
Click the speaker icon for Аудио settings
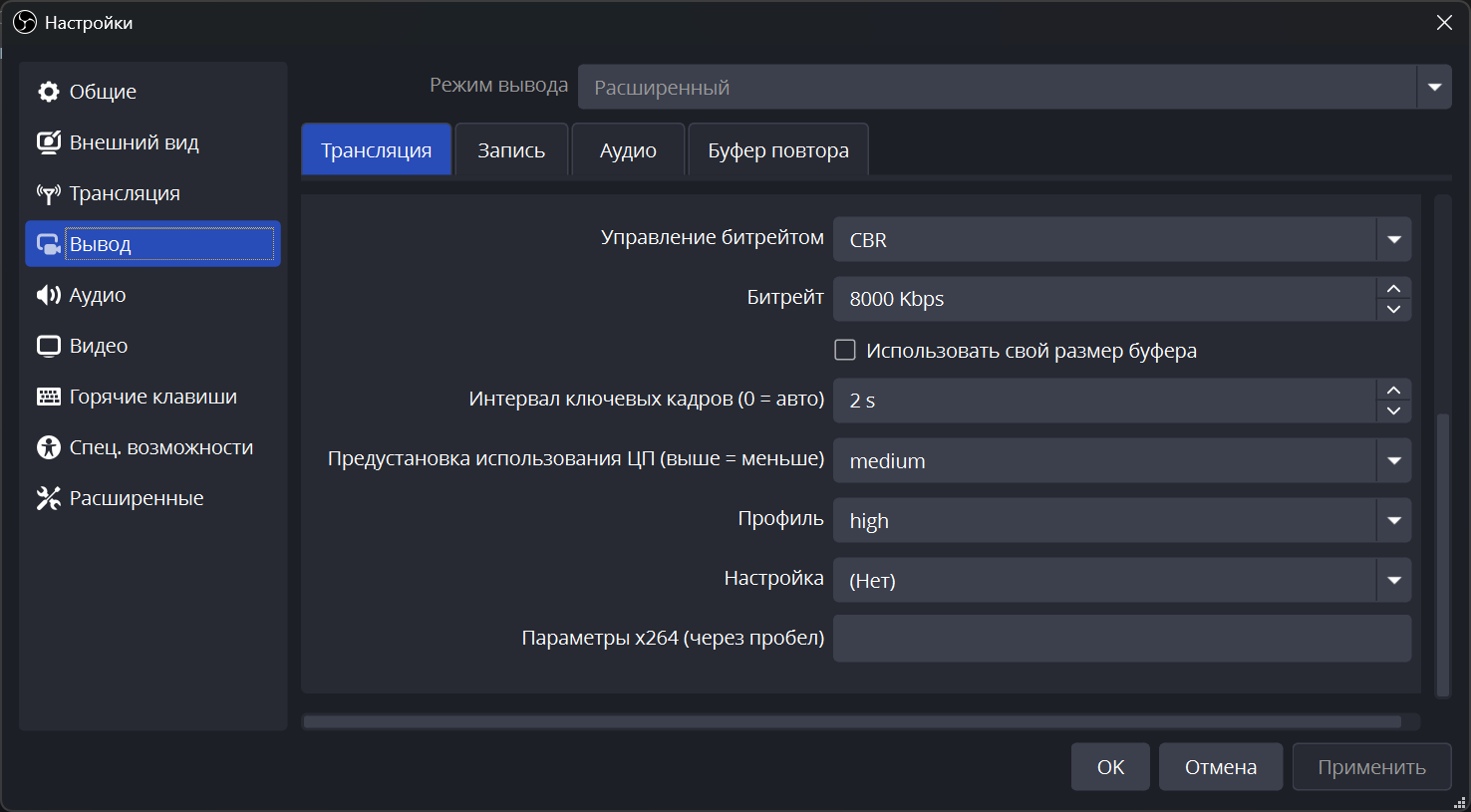[x=48, y=295]
